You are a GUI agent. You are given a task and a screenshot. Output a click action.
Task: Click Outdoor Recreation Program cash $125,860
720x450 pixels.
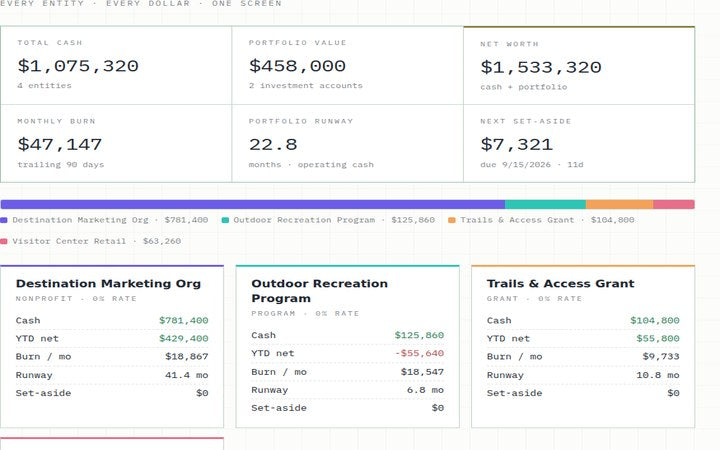419,335
